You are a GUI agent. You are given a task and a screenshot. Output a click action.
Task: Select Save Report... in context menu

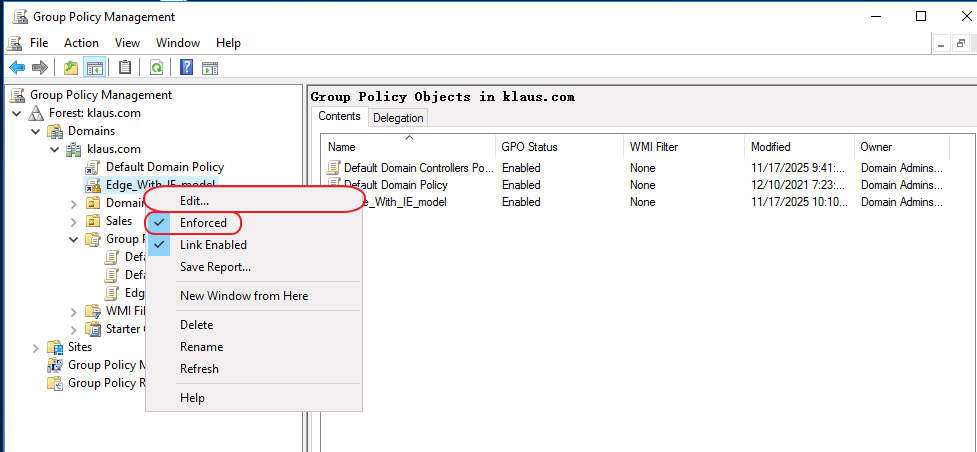(215, 267)
